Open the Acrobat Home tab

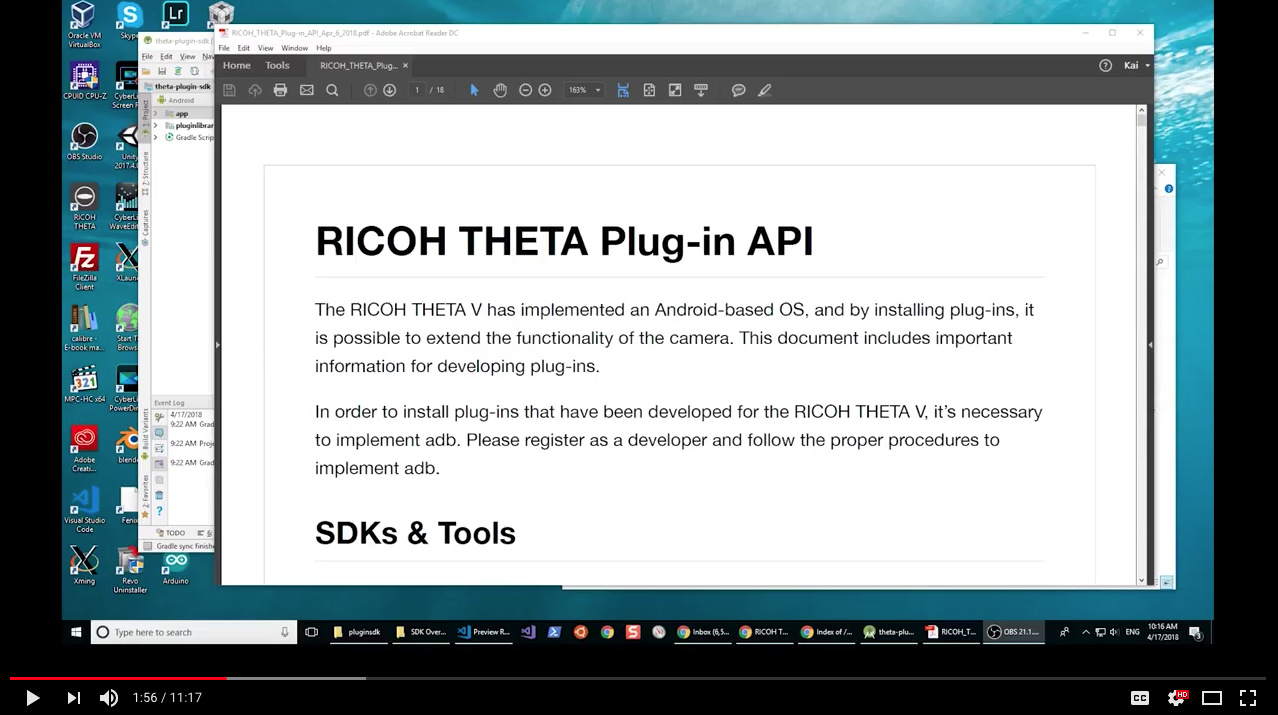tap(237, 66)
